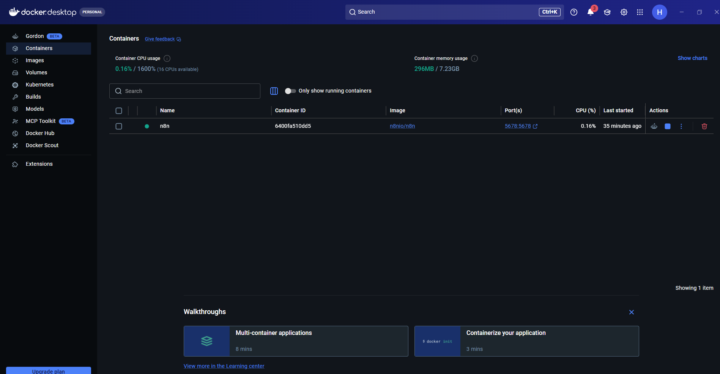The image size is (720, 374).
Task: Open port 5678:5678 link
Action: click(x=518, y=126)
